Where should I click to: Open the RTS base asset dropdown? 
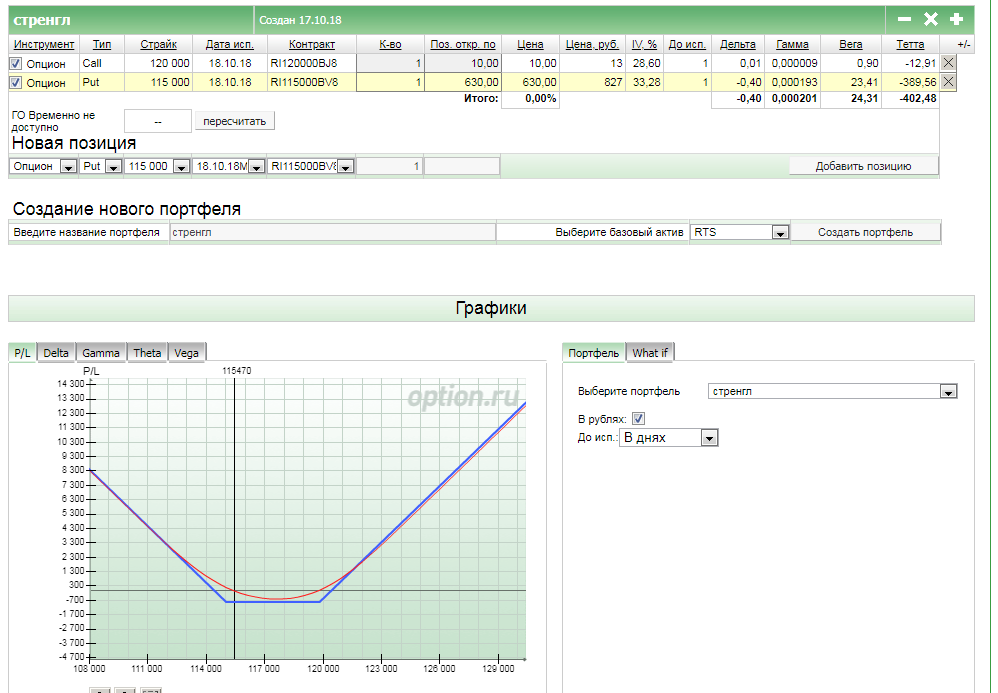[x=780, y=232]
